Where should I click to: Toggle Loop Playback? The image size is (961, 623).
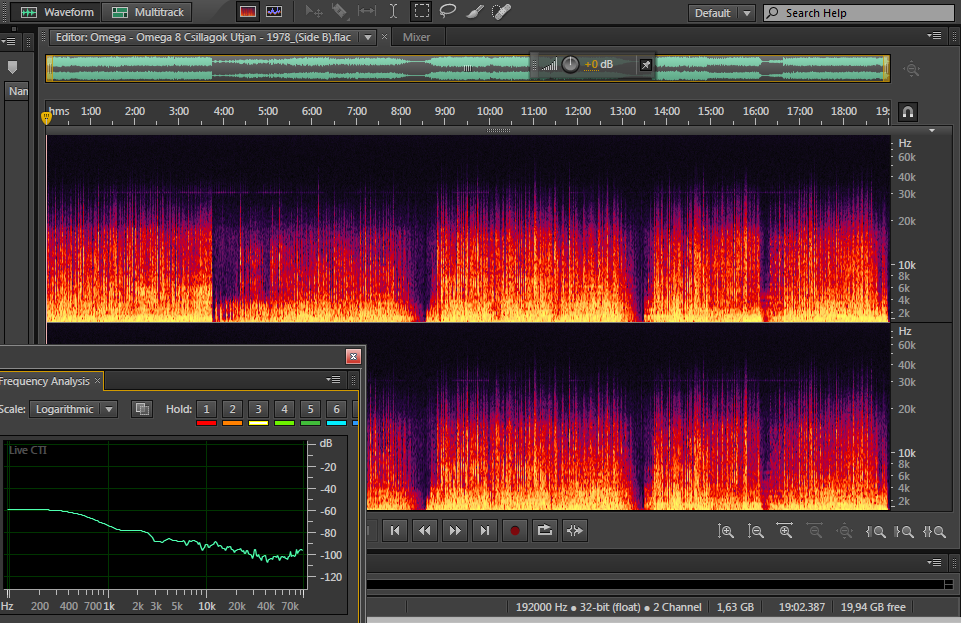(x=545, y=530)
